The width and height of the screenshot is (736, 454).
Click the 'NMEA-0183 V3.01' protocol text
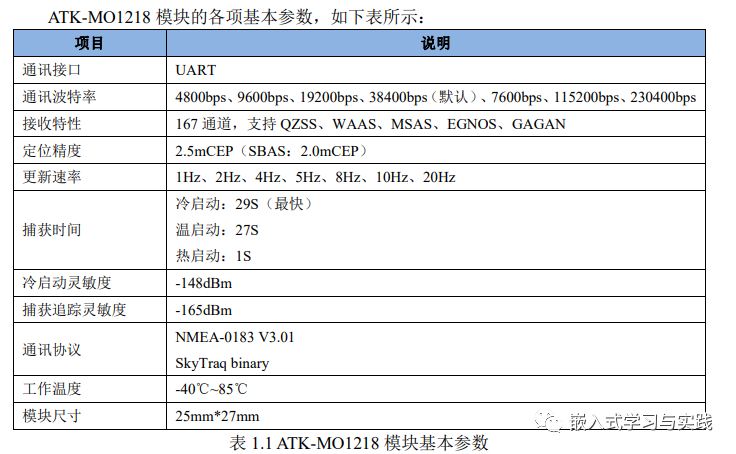235,337
